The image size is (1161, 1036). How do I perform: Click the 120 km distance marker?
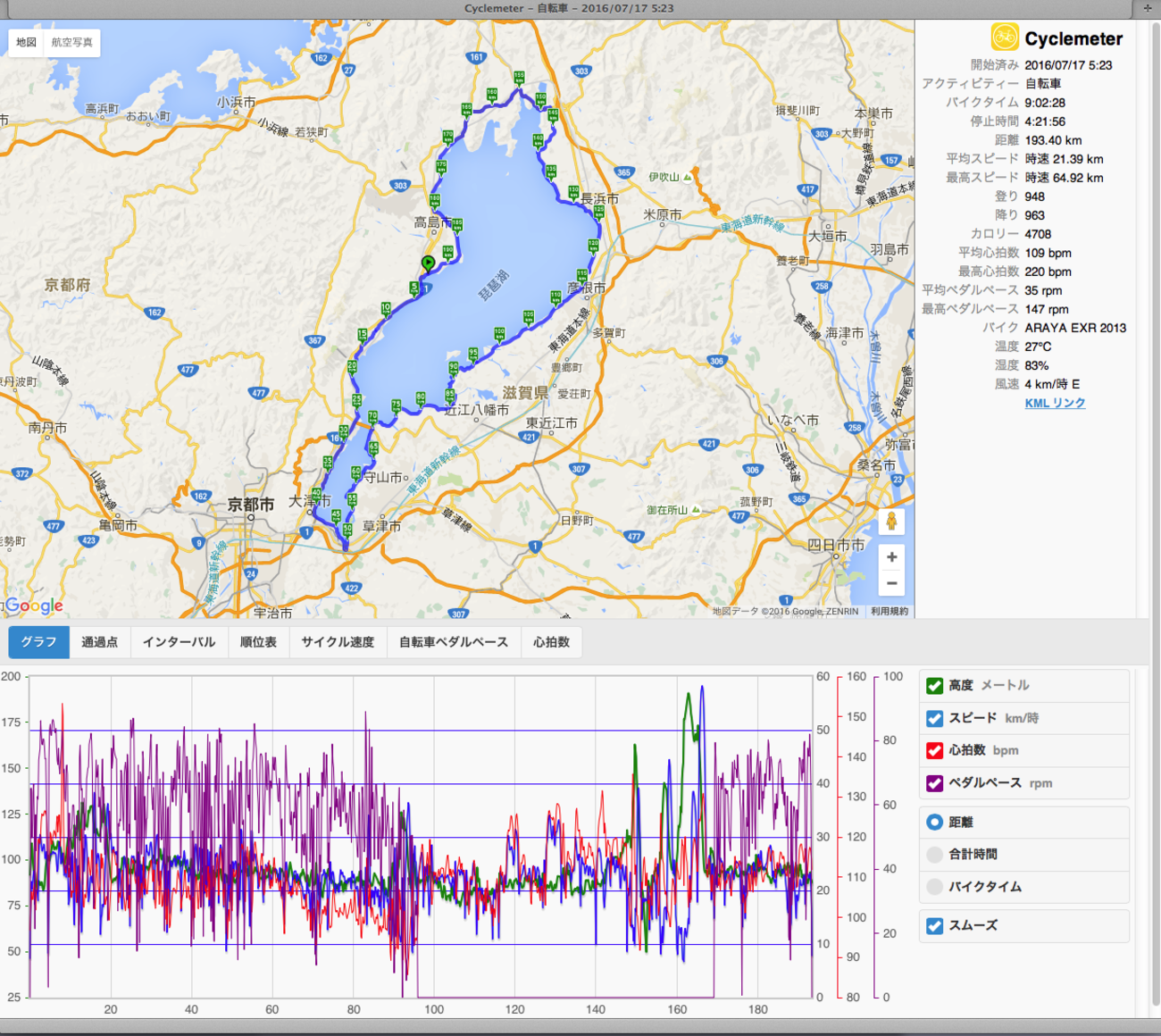tap(593, 245)
